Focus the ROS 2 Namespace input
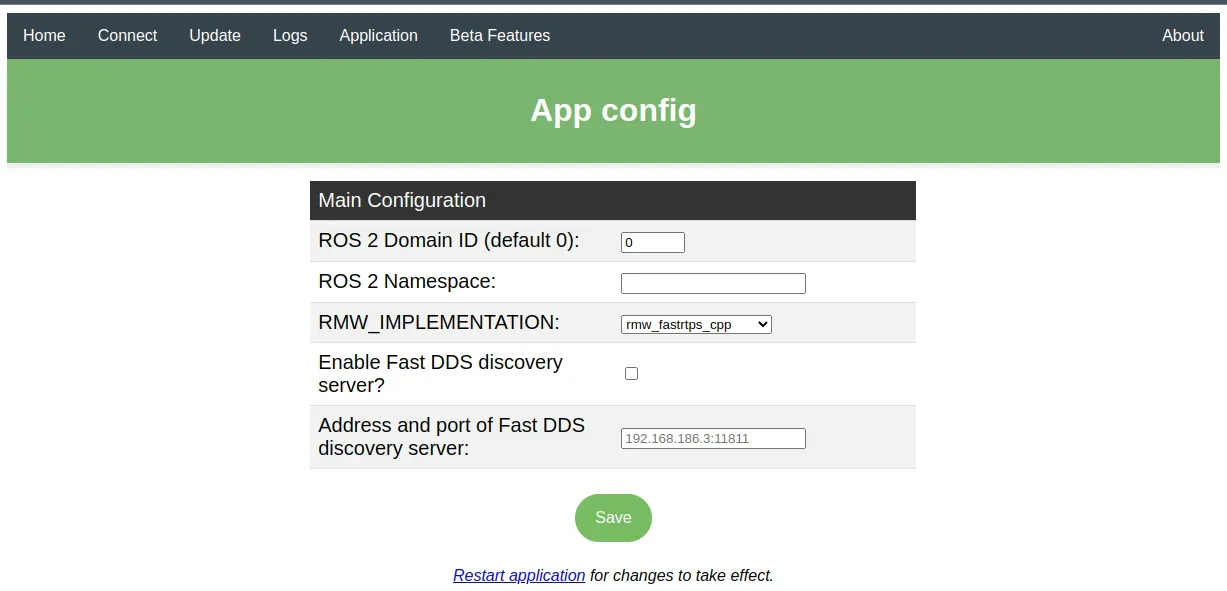Image resolution: width=1227 pixels, height=591 pixels. tap(713, 283)
